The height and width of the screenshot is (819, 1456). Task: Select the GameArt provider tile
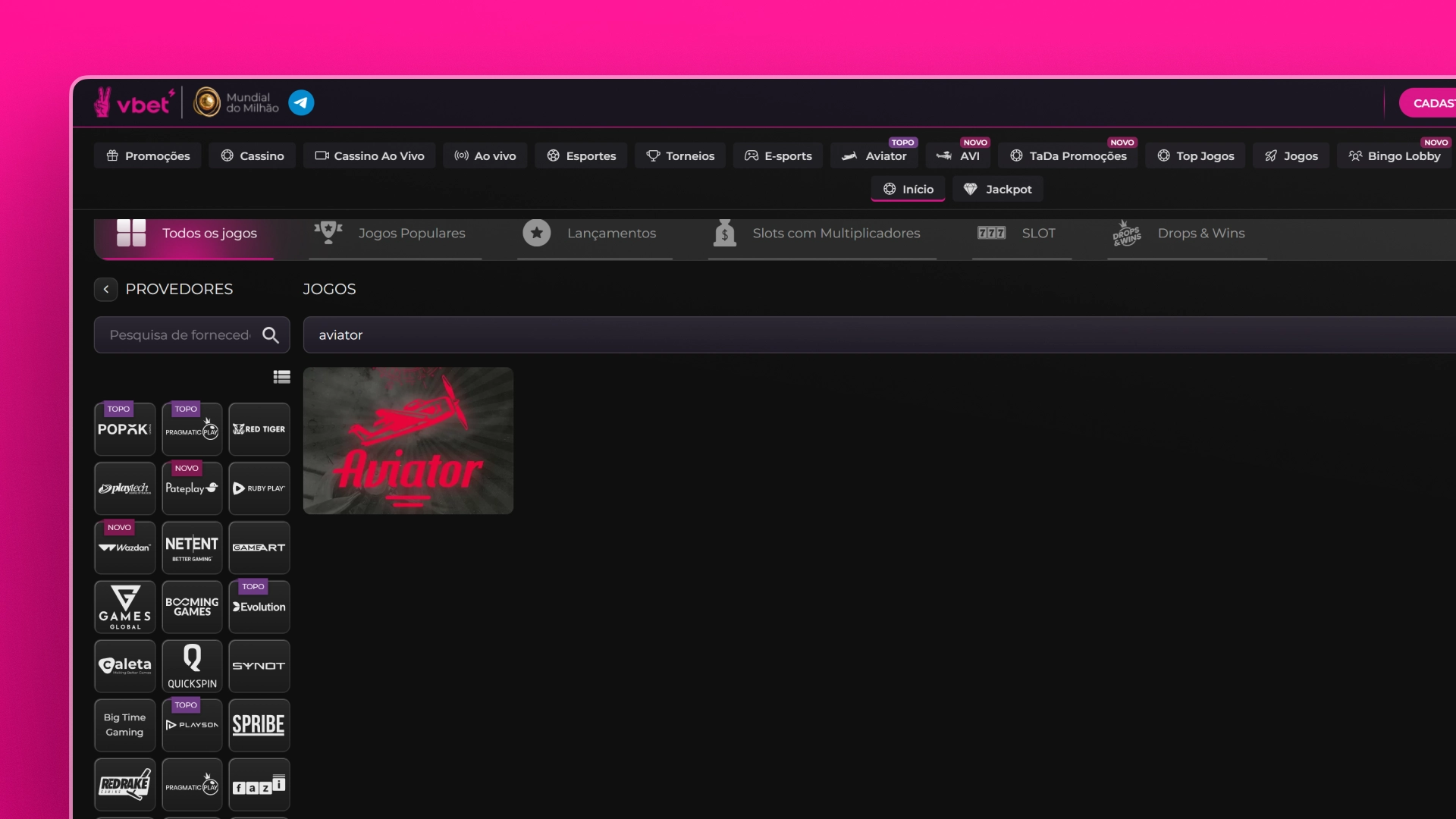[x=259, y=548]
